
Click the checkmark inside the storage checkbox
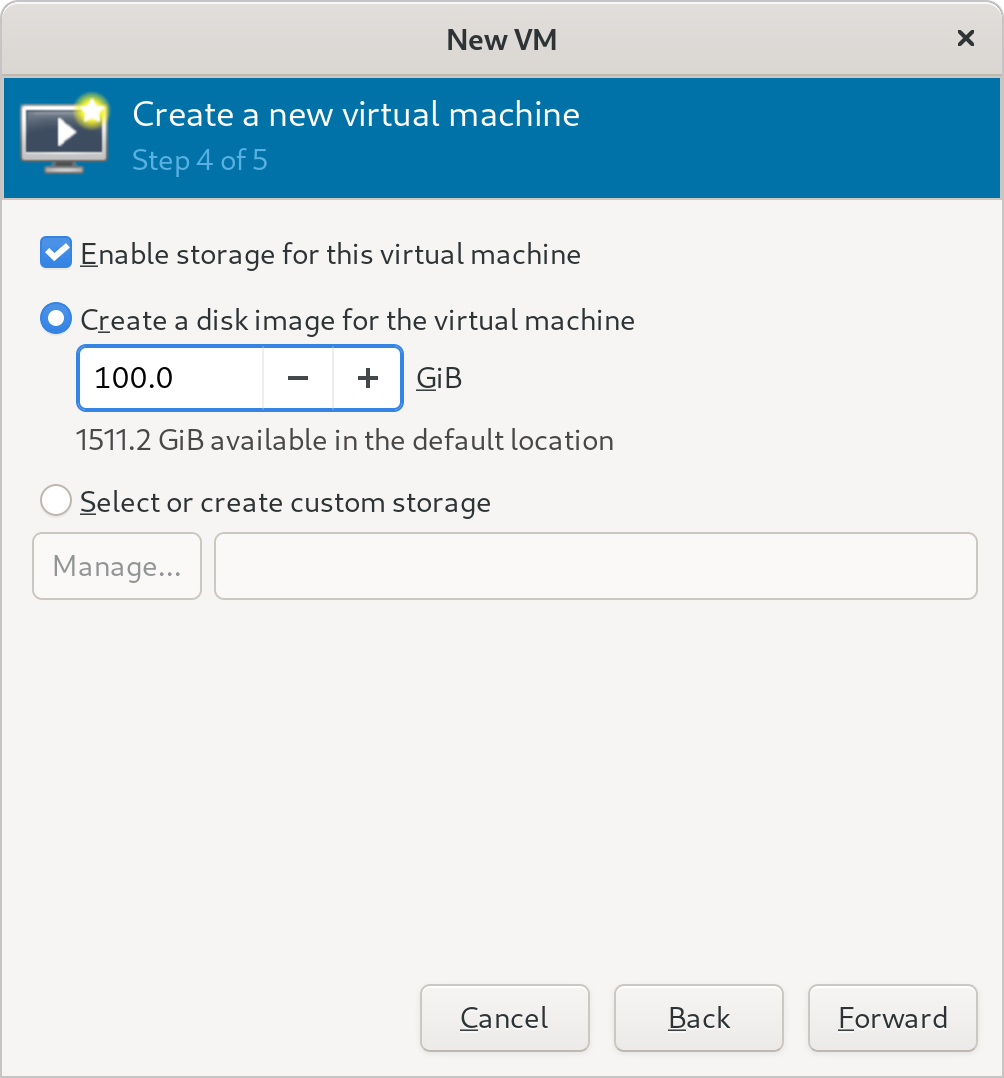[x=55, y=253]
